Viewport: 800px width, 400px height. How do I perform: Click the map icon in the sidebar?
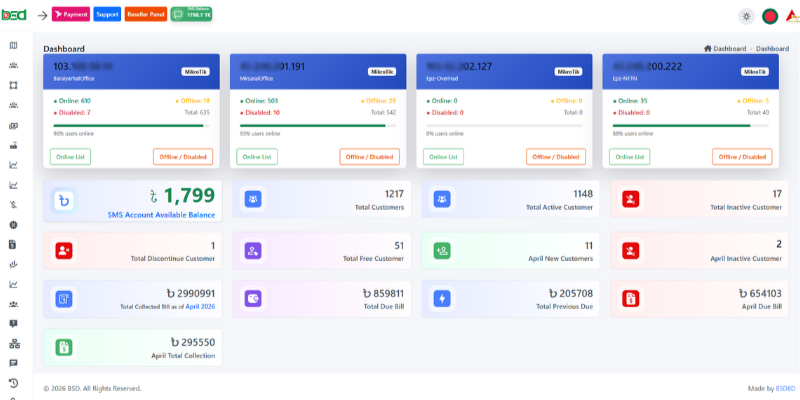pos(13,46)
